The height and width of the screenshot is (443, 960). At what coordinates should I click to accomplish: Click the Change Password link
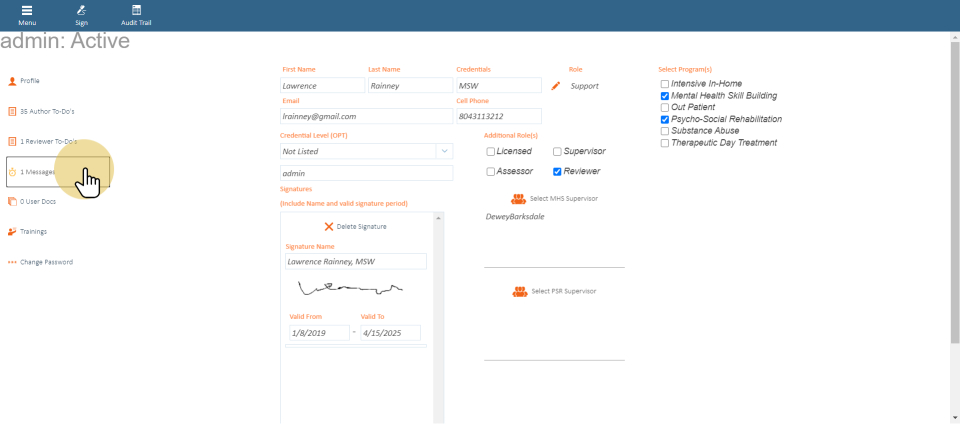[46, 262]
